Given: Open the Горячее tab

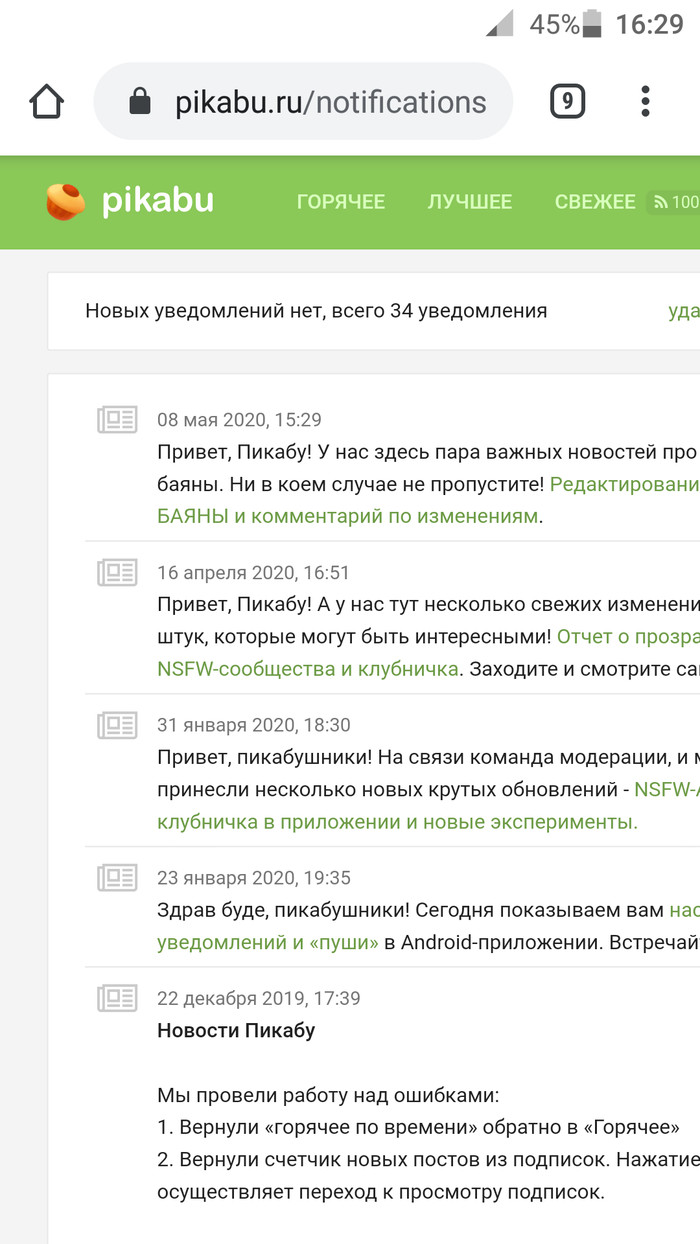Looking at the screenshot, I should (340, 202).
